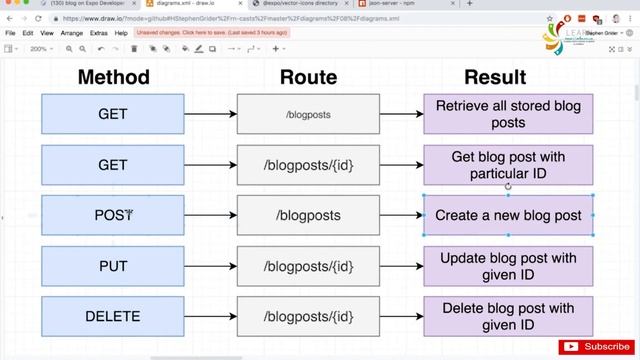Open the plus insert dropdown
640x360 pixels.
279,49
